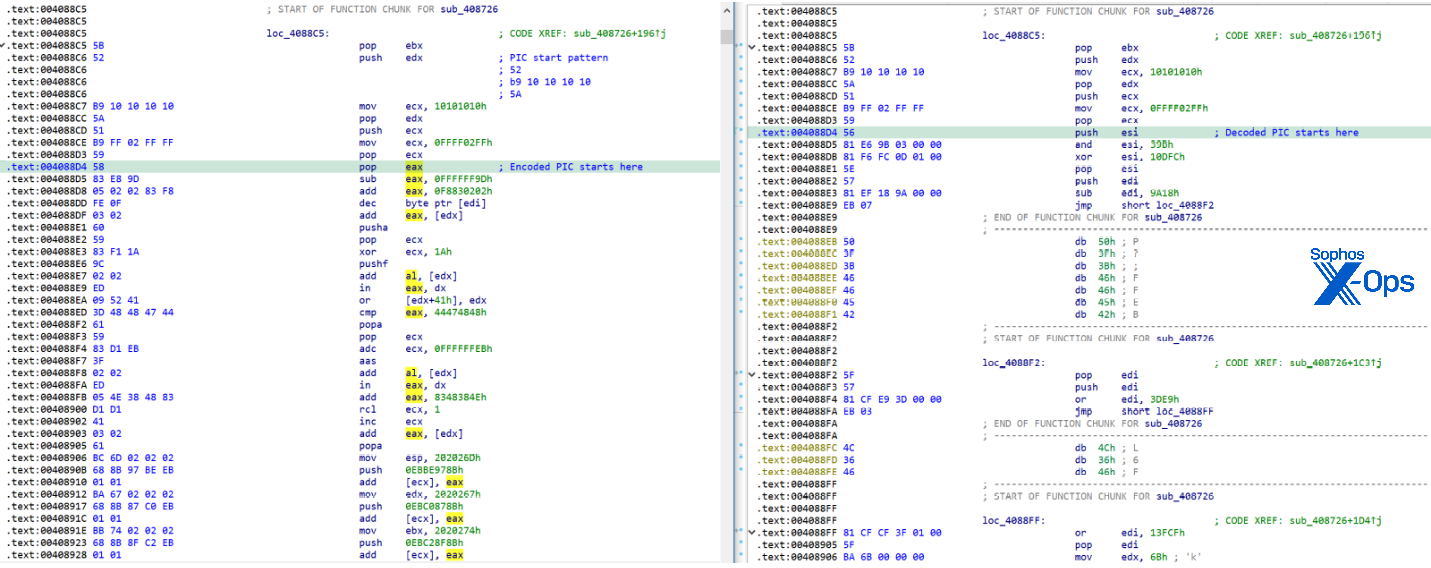Collapse the right-pane chunk at 004088C5 5B
The image size is (1431, 568).
pyautogui.click(x=753, y=47)
